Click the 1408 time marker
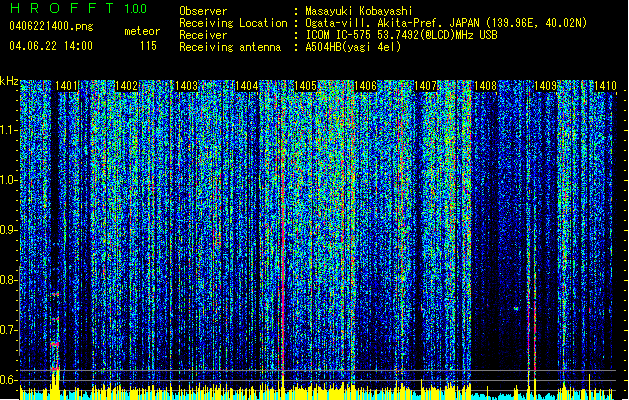The width and height of the screenshot is (629, 400). (485, 86)
